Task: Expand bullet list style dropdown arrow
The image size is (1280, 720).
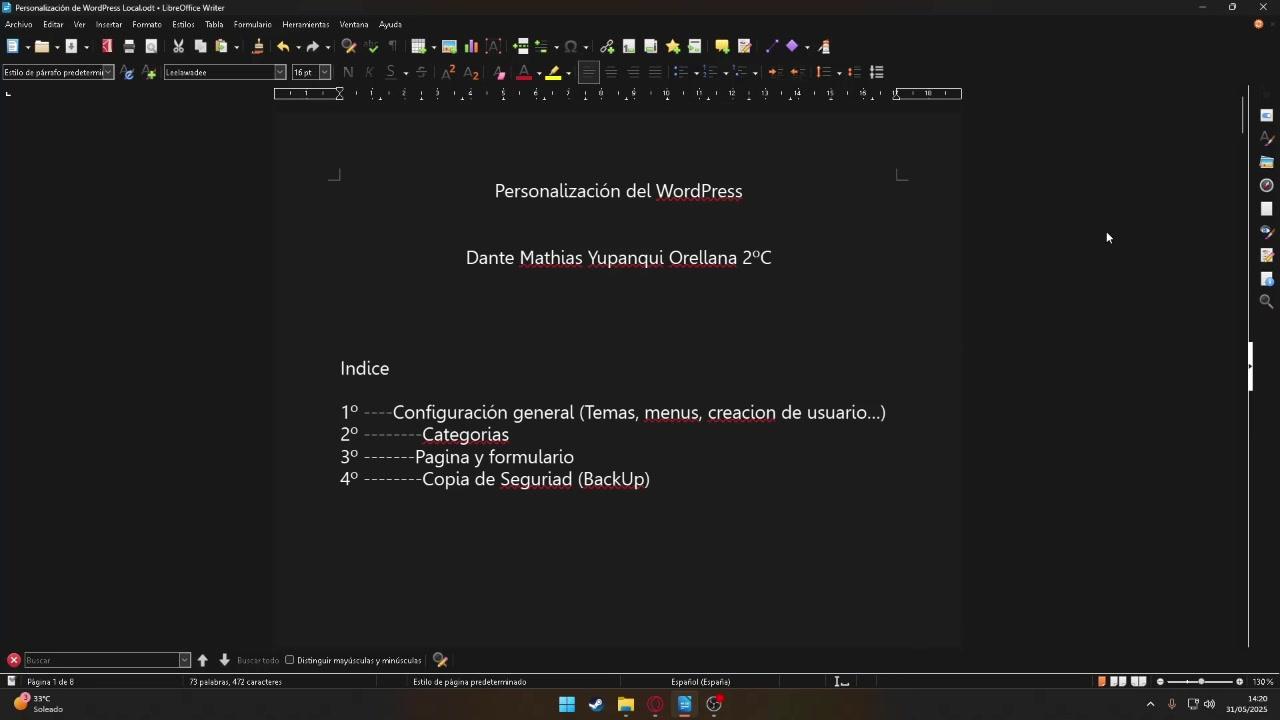Action: [696, 73]
